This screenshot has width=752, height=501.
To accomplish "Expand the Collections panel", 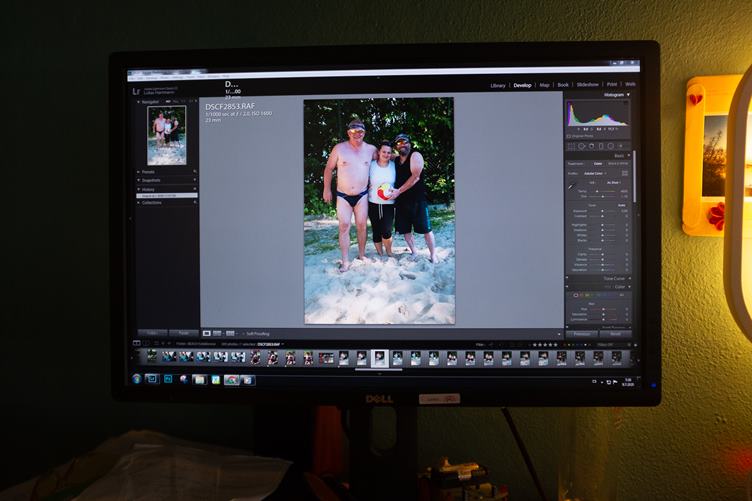I will click(139, 202).
